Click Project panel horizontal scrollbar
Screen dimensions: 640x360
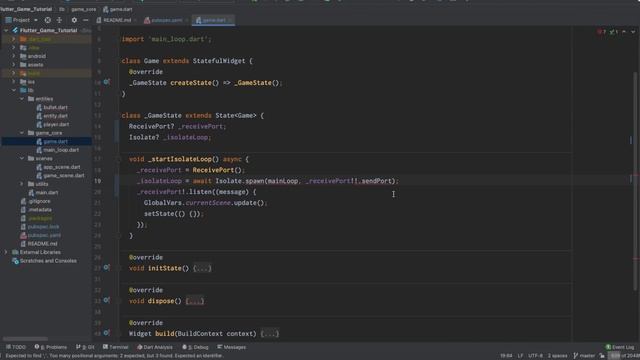[x=25, y=339]
